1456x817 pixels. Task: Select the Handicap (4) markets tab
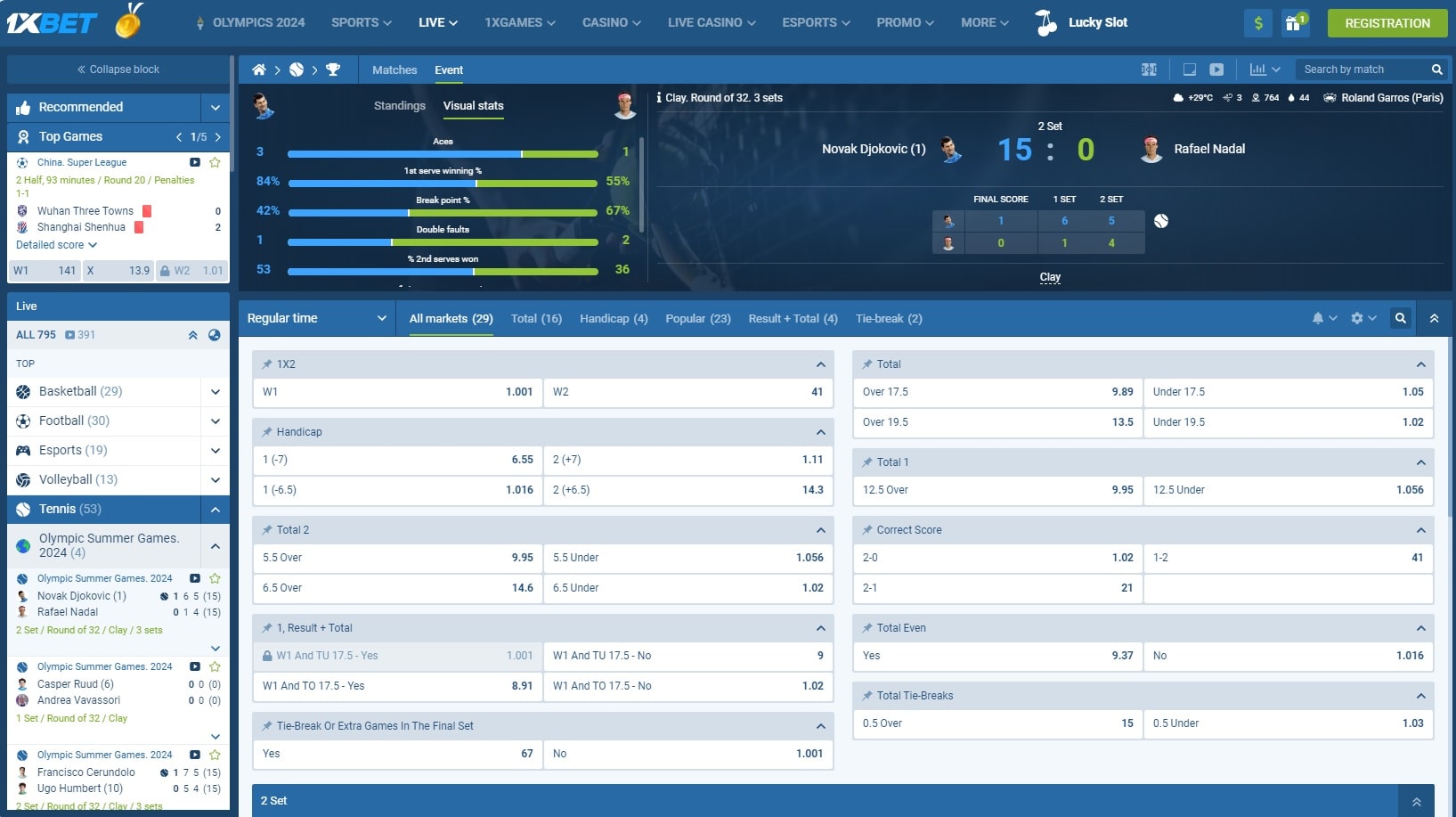click(x=614, y=318)
